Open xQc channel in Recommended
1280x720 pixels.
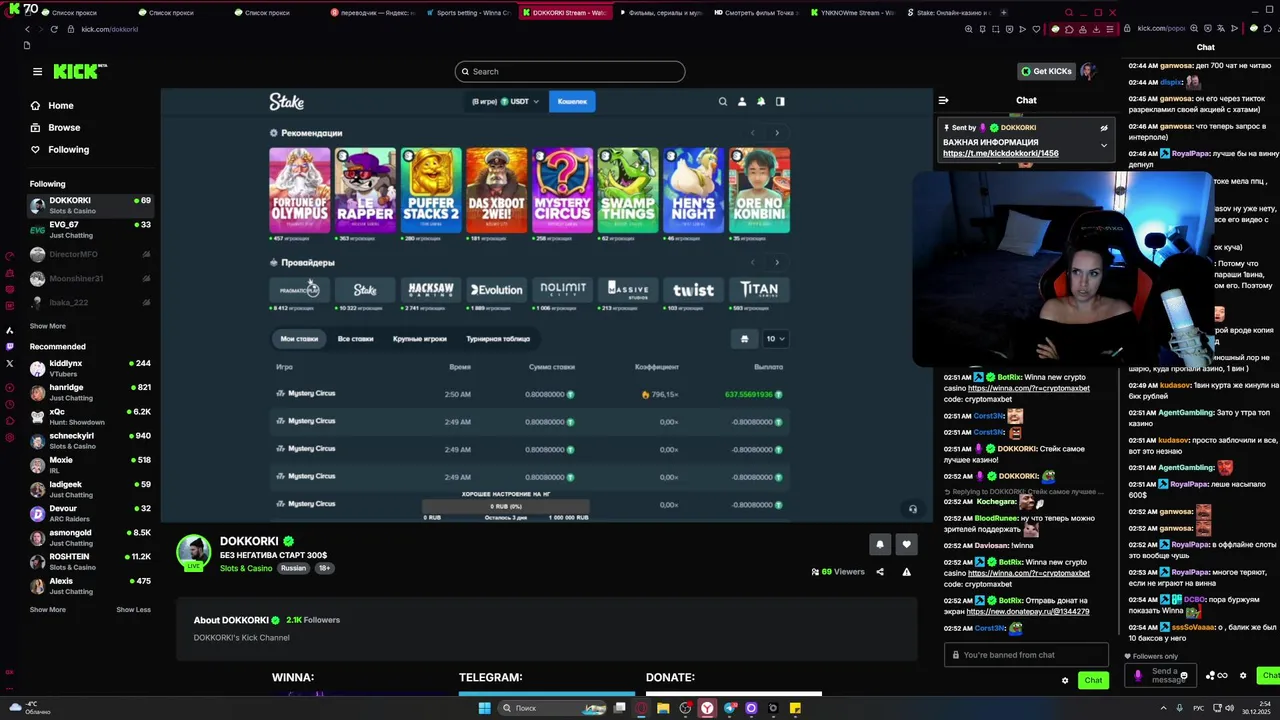click(x=90, y=416)
